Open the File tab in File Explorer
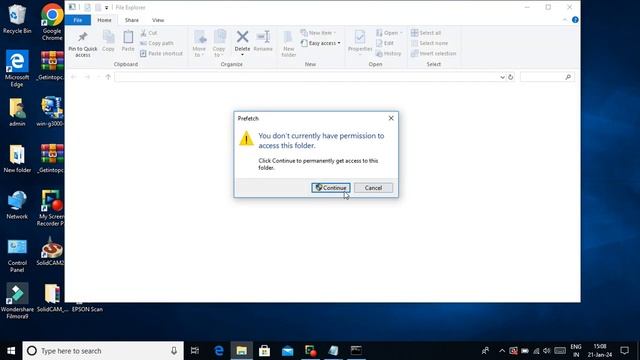 tap(78, 20)
